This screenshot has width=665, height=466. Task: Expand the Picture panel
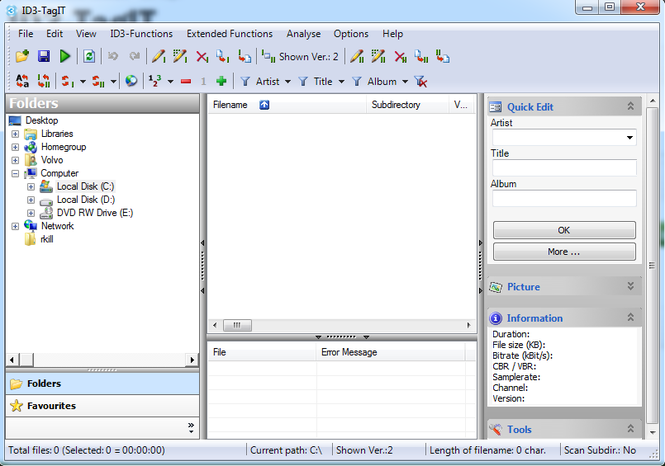click(630, 287)
